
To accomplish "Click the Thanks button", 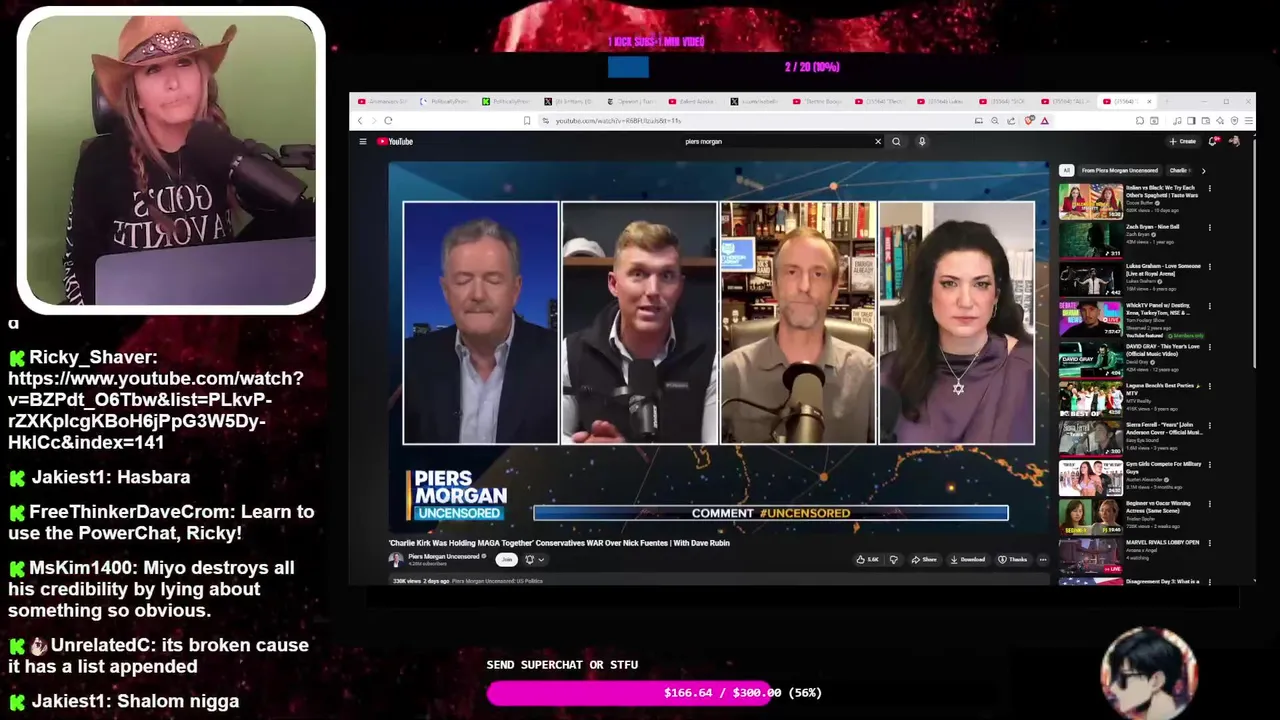I will [x=1013, y=559].
